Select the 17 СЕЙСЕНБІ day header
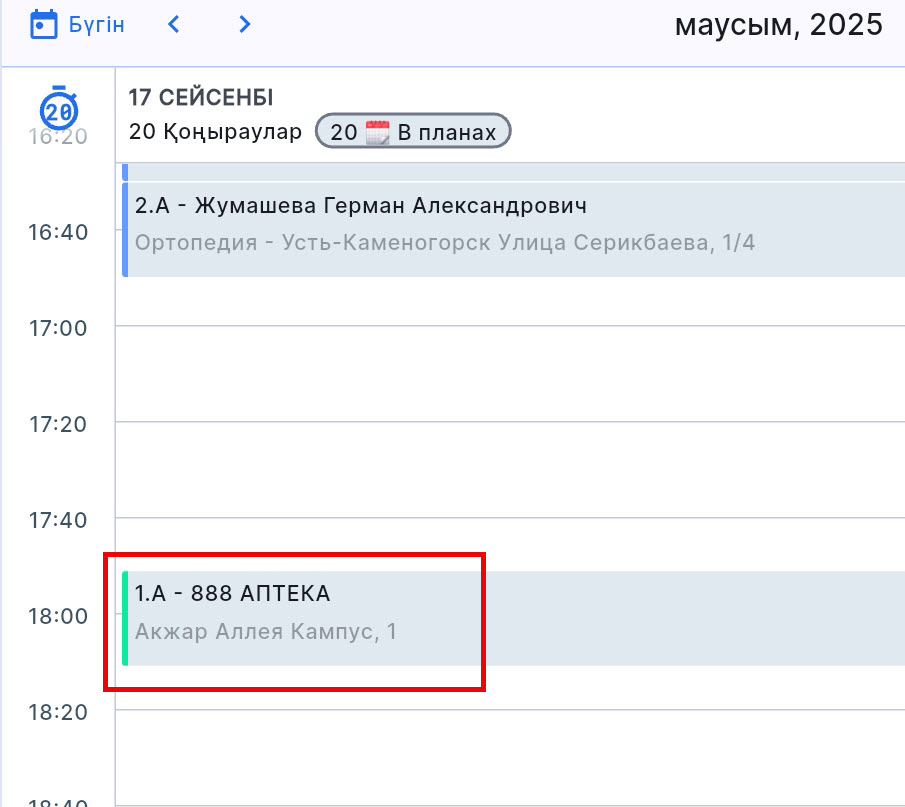This screenshot has width=905, height=807. (x=201, y=98)
